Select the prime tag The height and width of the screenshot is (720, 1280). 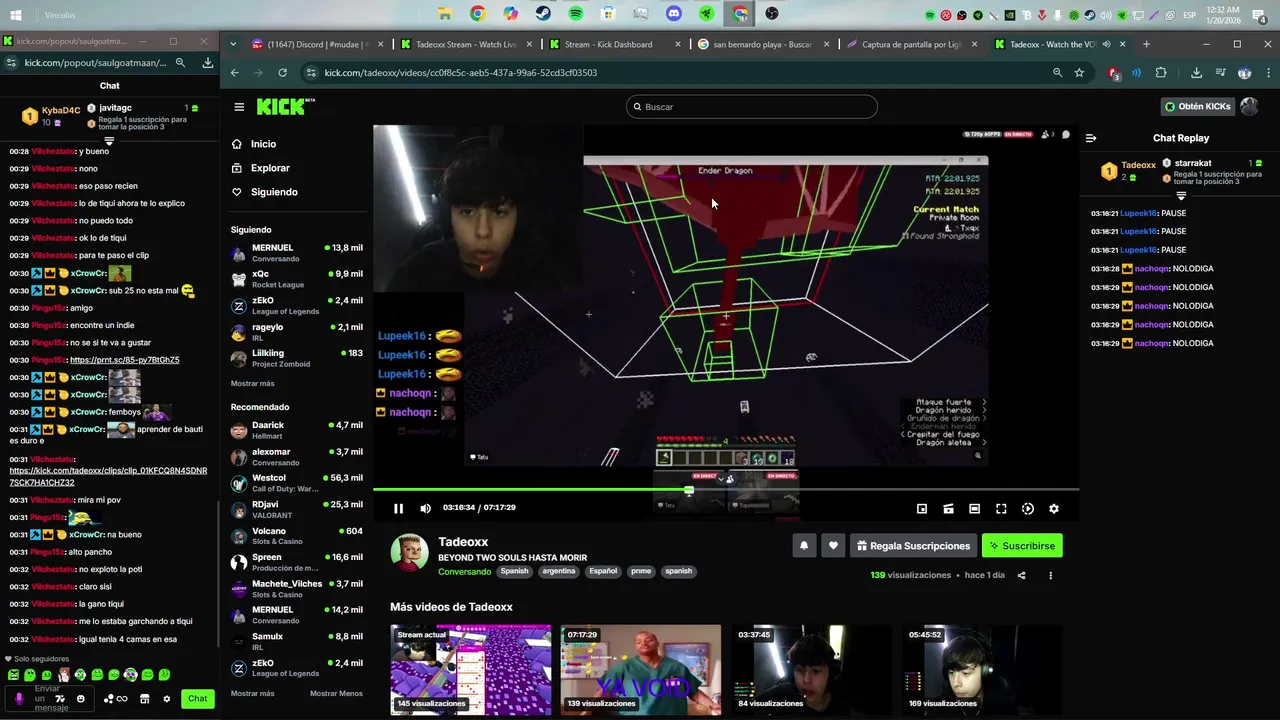point(641,571)
